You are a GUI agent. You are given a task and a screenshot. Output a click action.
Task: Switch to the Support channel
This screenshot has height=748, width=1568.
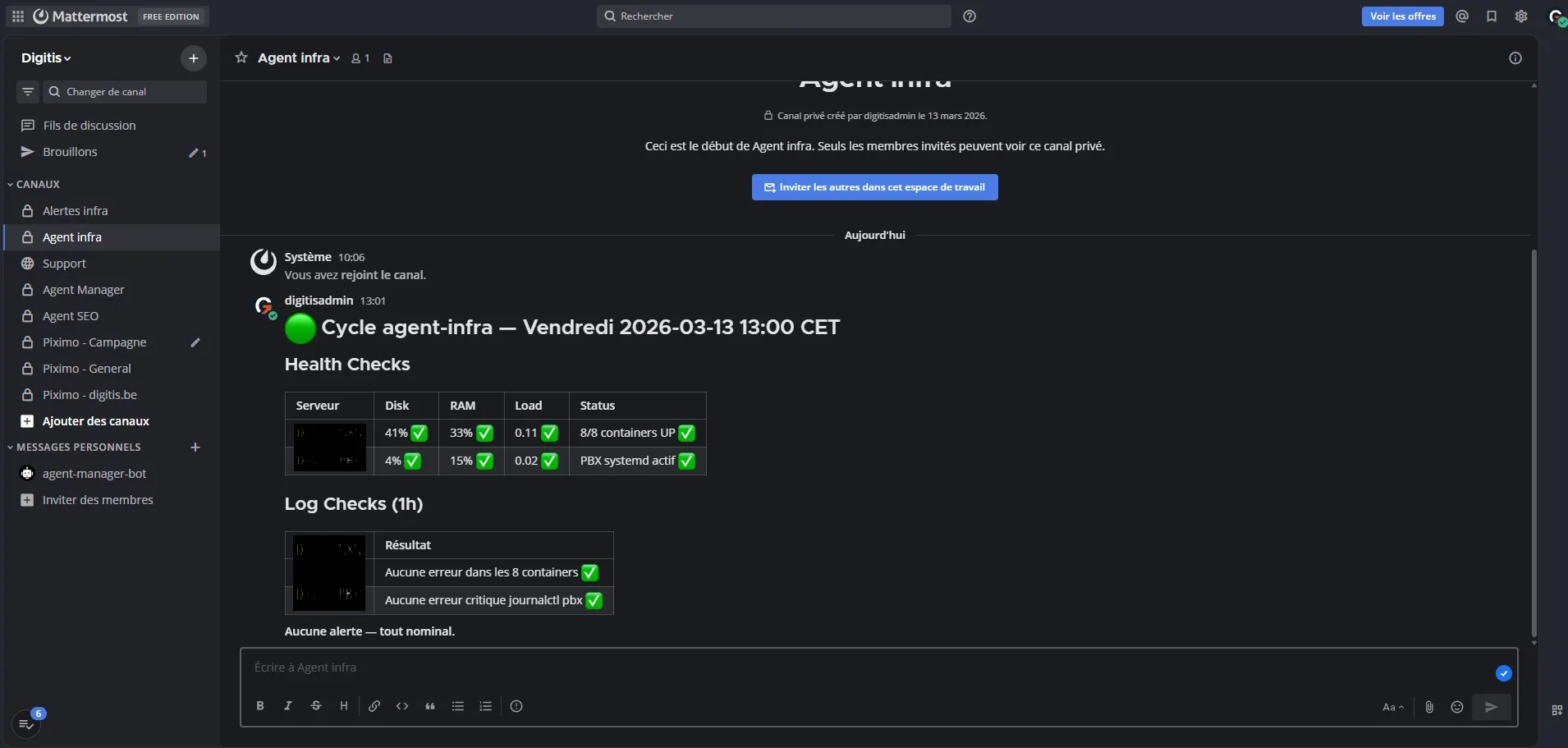tap(66, 263)
